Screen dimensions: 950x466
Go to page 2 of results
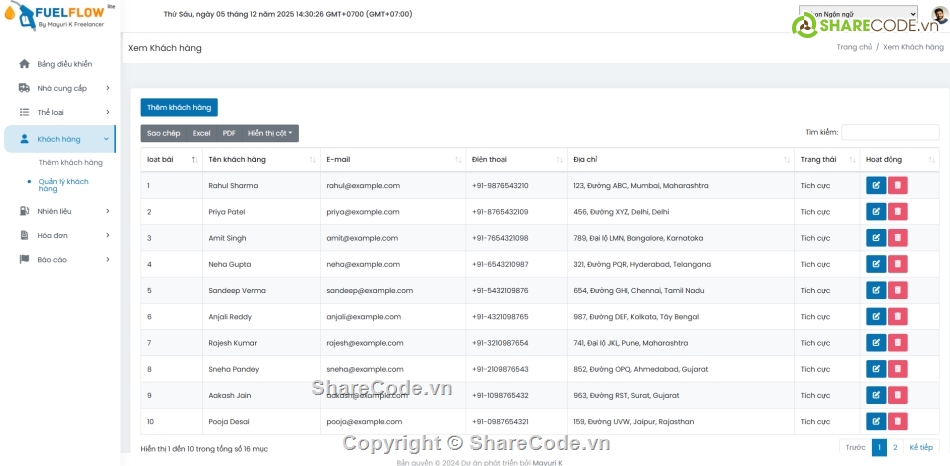tap(895, 448)
